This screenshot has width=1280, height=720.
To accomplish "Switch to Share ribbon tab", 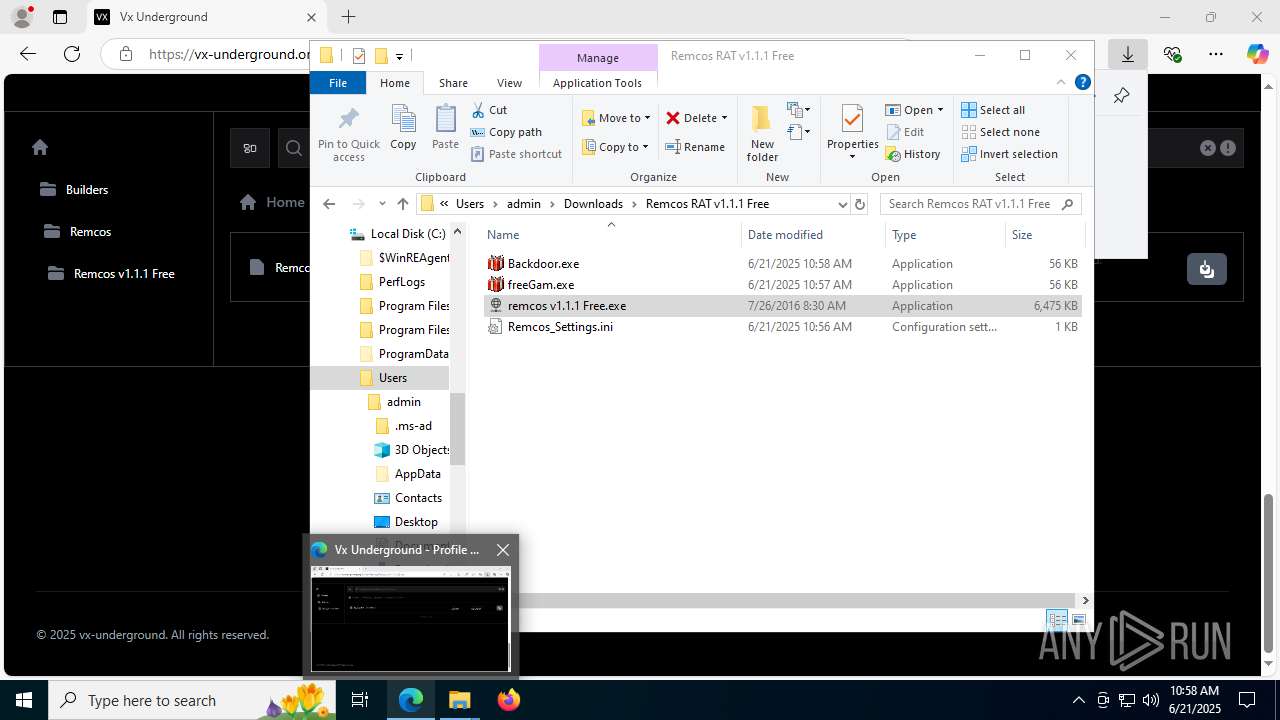I will click(x=453, y=83).
